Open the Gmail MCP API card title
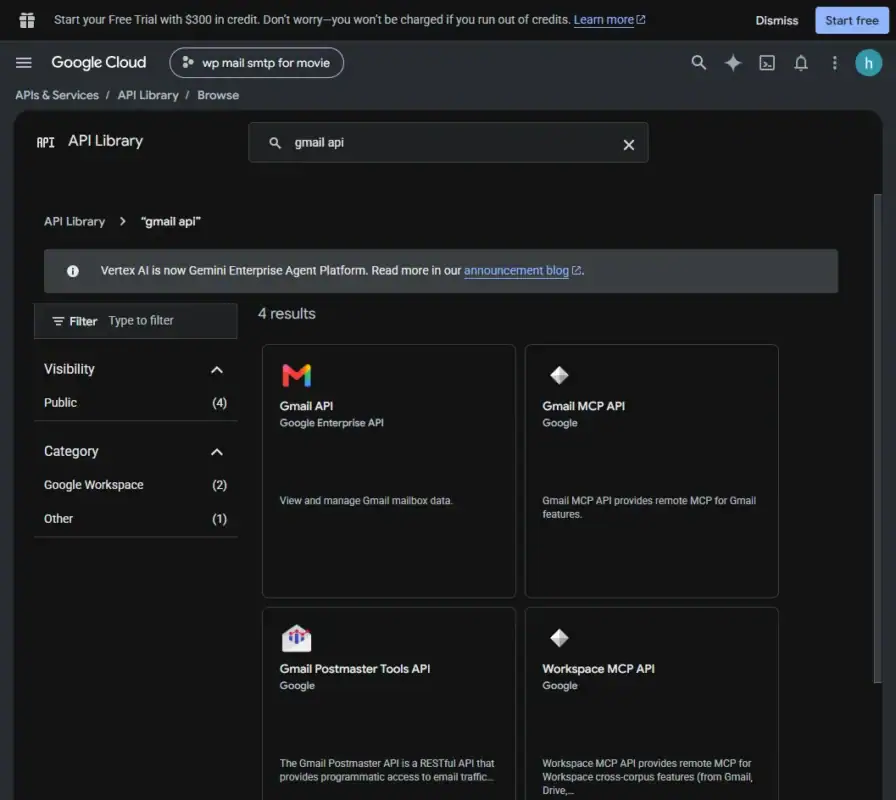Screen dimensions: 896x800 coord(583,406)
